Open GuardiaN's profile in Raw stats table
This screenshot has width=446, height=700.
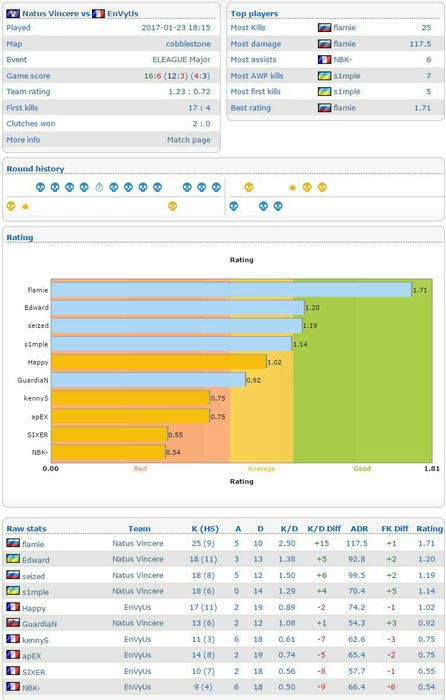click(39, 624)
